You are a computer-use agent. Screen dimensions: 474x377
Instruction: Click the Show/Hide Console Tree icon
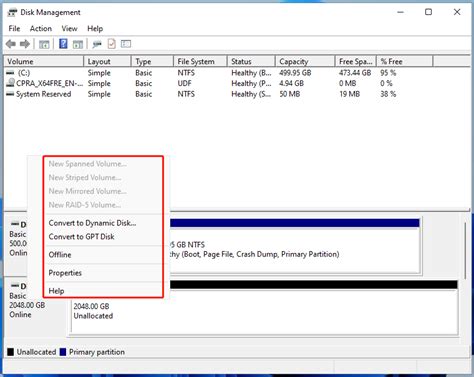pyautogui.click(x=44, y=44)
